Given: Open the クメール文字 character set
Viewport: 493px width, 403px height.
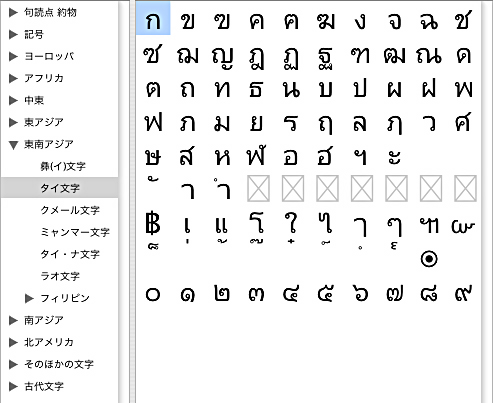Looking at the screenshot, I should [70, 210].
